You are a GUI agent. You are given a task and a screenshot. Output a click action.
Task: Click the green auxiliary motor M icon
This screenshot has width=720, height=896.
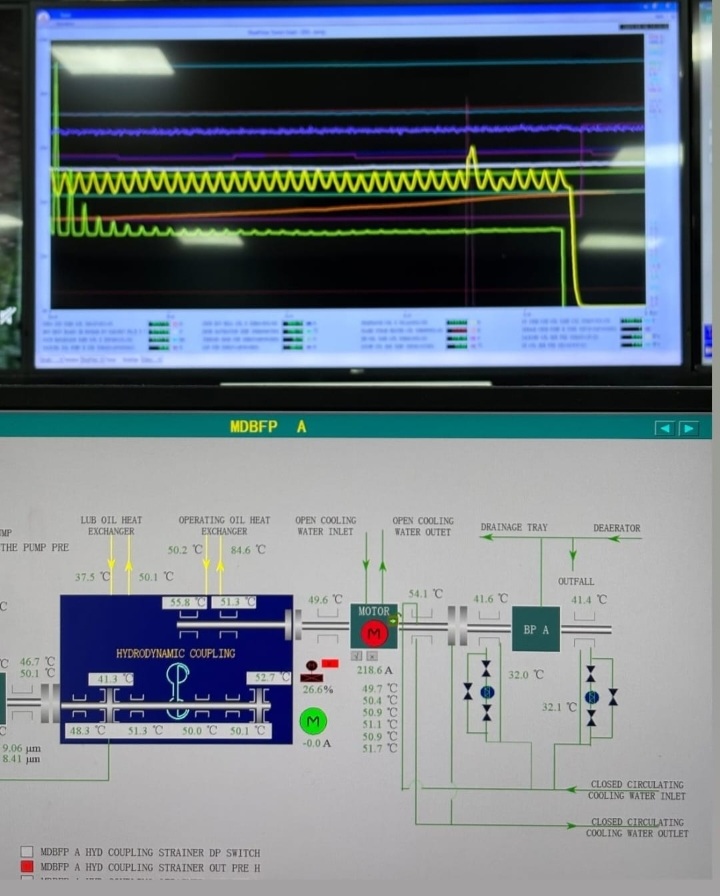click(313, 720)
